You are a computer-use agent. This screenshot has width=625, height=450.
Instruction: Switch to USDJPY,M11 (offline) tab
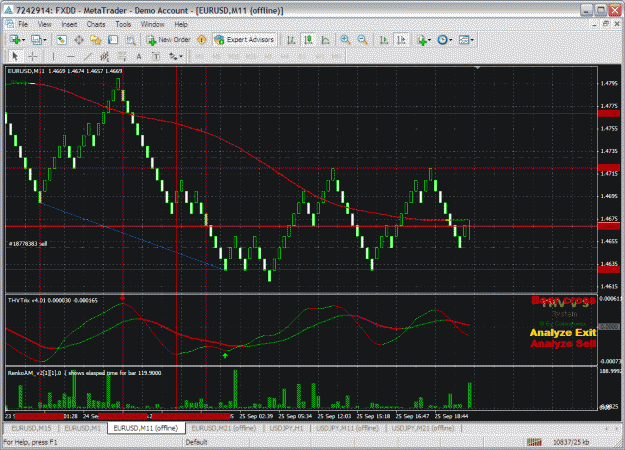(x=347, y=428)
